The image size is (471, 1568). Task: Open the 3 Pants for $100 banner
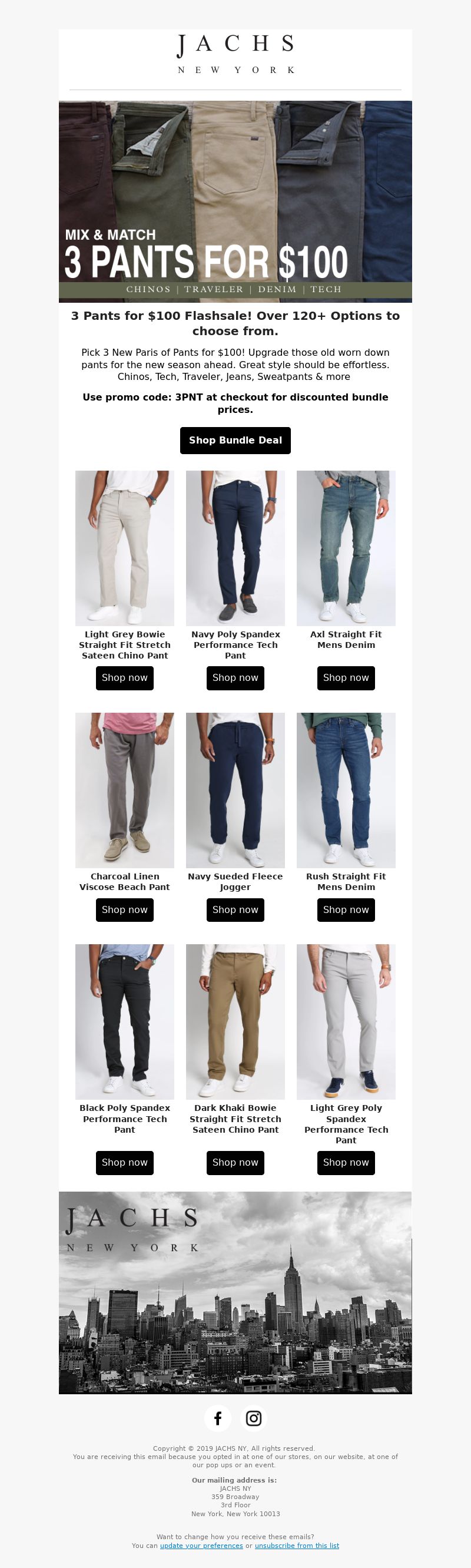click(235, 201)
